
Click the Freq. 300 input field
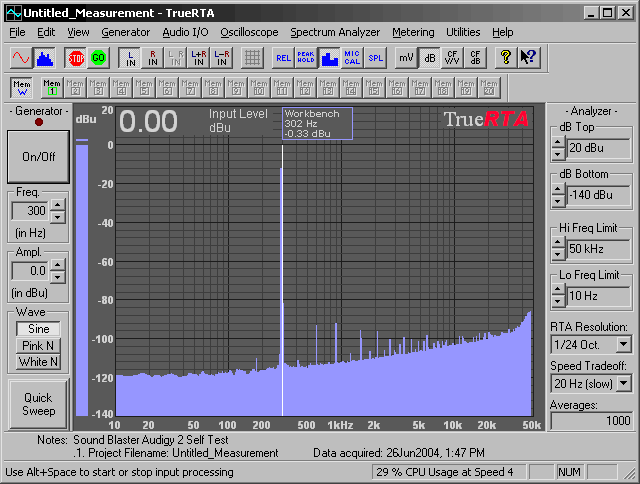click(30, 211)
